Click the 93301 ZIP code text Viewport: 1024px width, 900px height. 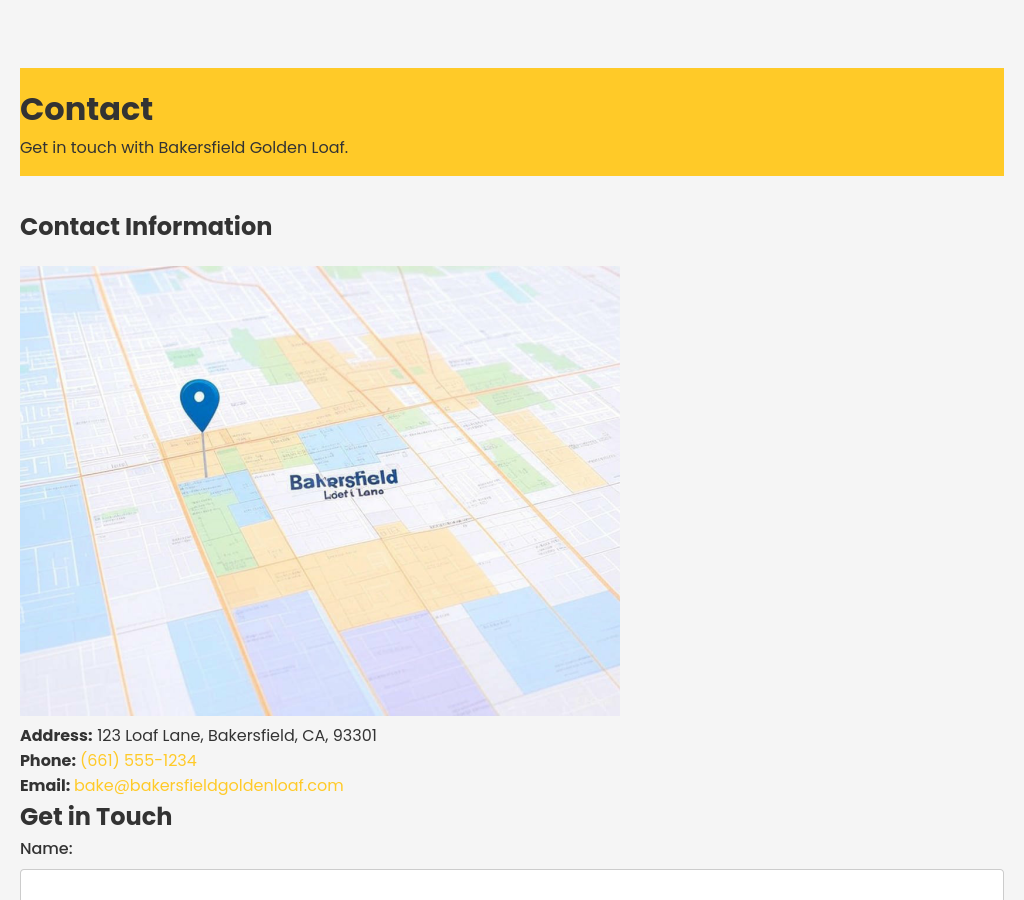pyautogui.click(x=354, y=736)
